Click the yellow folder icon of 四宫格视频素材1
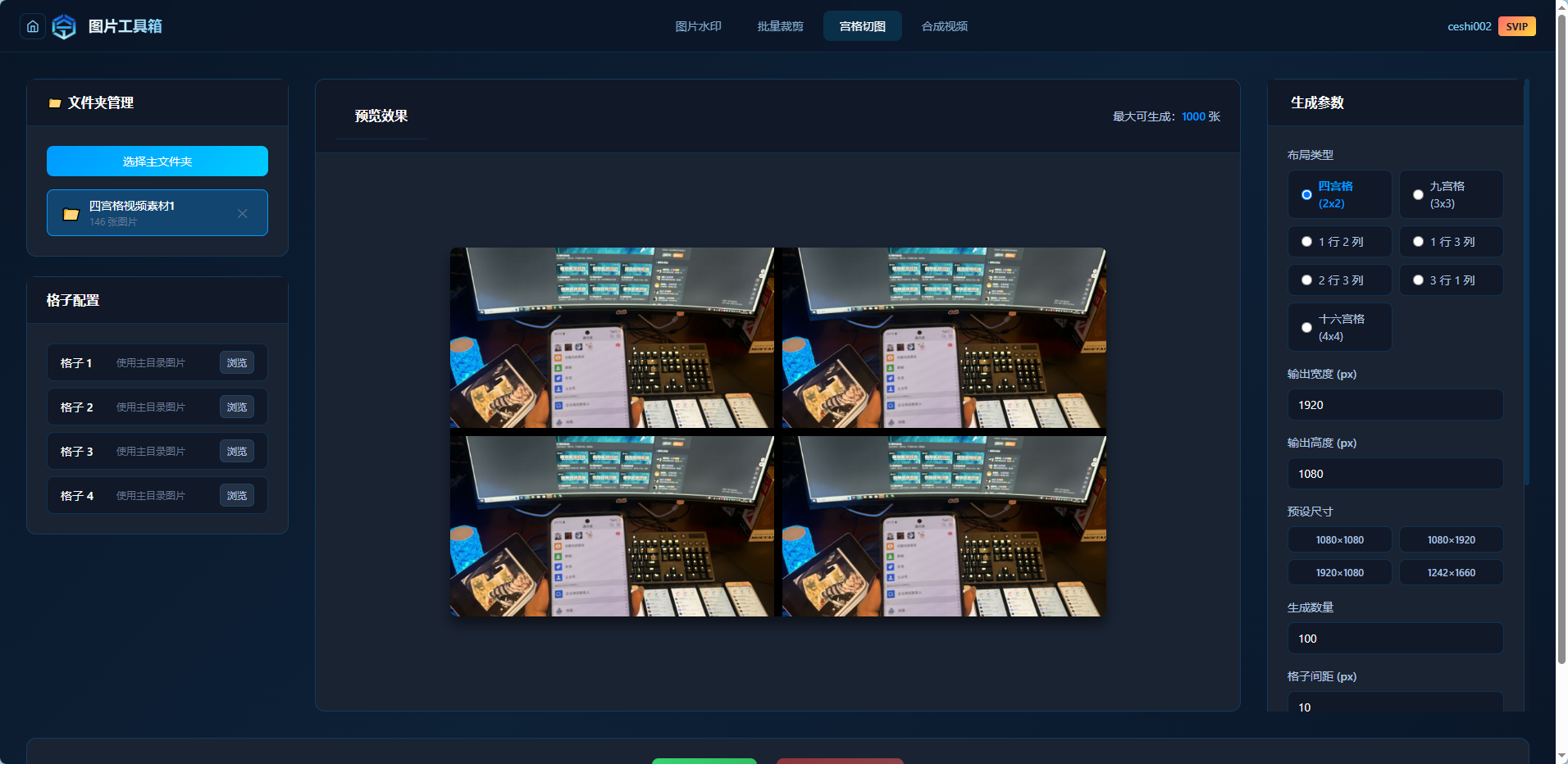This screenshot has height=764, width=1568. [71, 214]
